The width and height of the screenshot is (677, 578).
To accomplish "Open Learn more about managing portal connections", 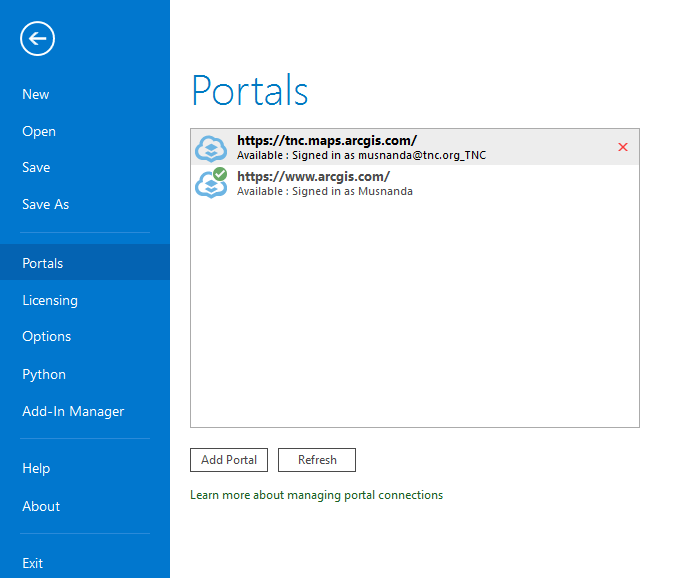I will click(x=316, y=495).
